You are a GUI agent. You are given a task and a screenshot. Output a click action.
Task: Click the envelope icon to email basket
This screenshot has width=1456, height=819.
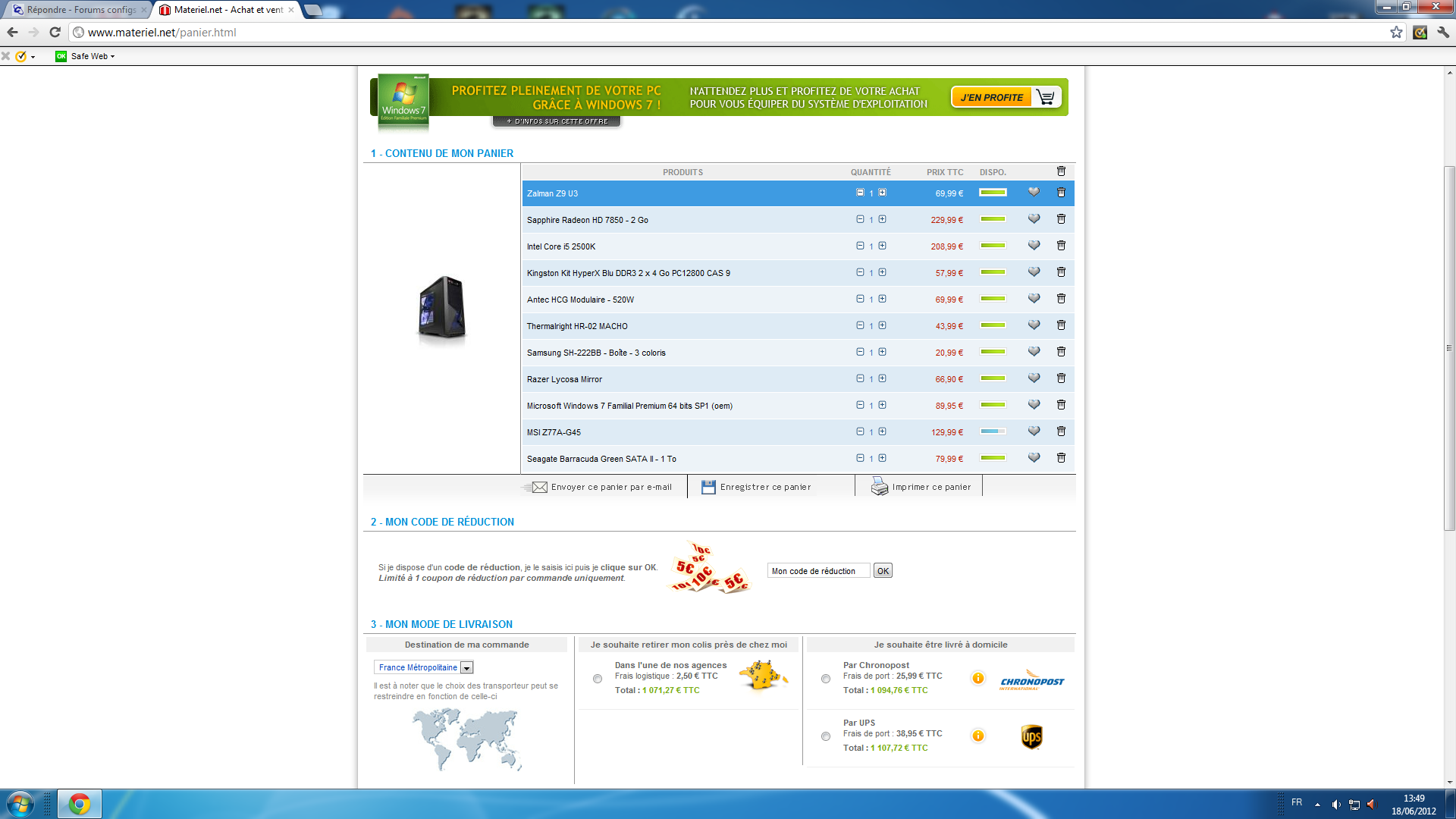click(x=539, y=487)
